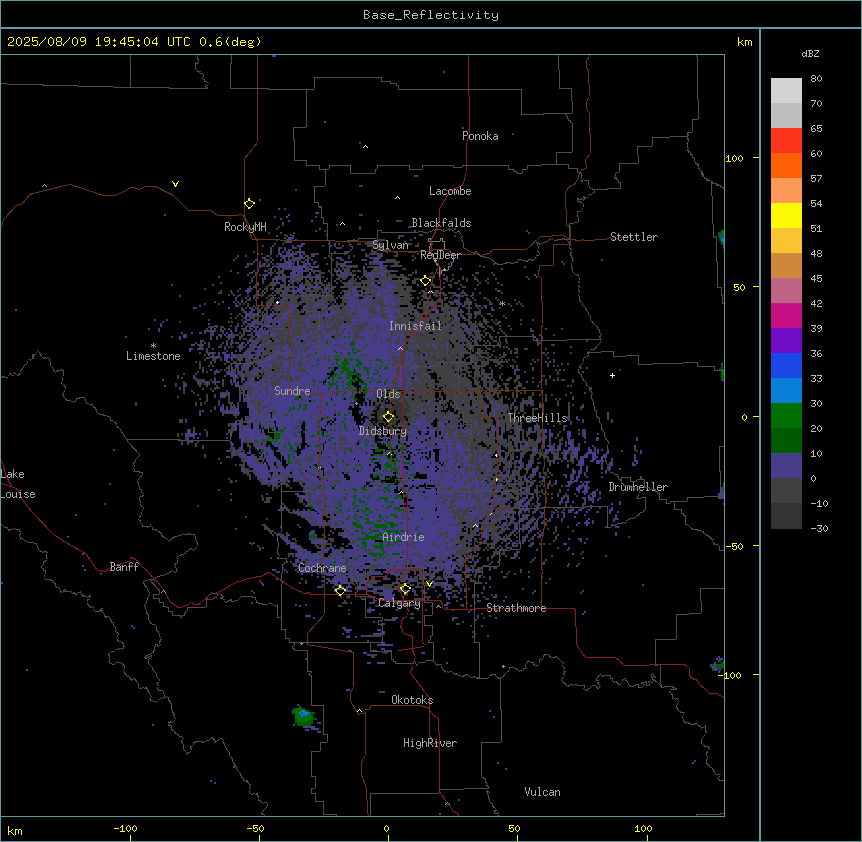Click the green echo blob southwest of Okotoks
This screenshot has width=862, height=842.
[x=304, y=717]
